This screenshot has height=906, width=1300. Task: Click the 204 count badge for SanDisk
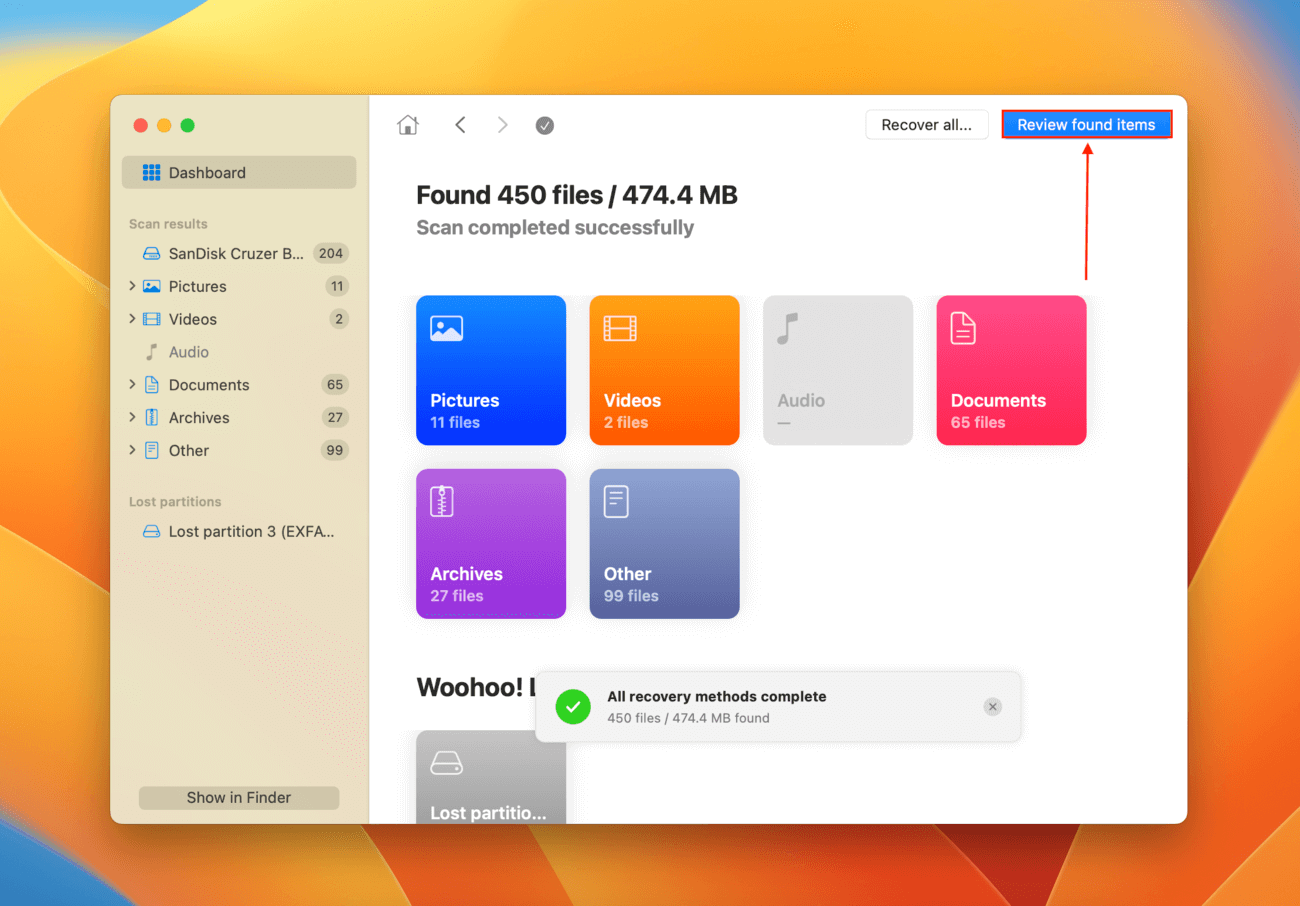331,254
